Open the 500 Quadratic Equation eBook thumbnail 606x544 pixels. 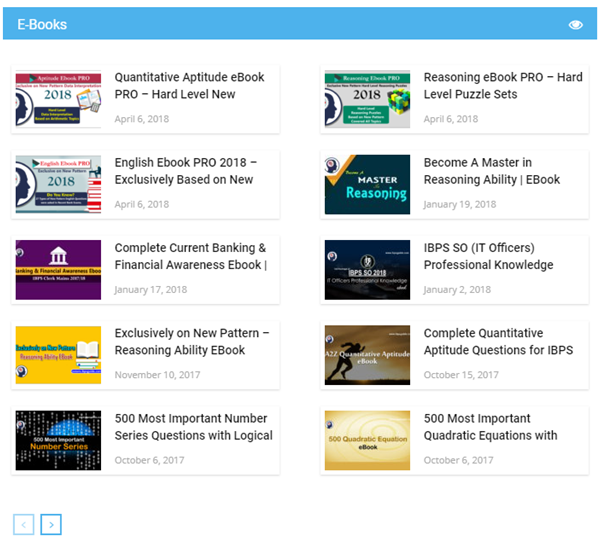click(x=367, y=440)
